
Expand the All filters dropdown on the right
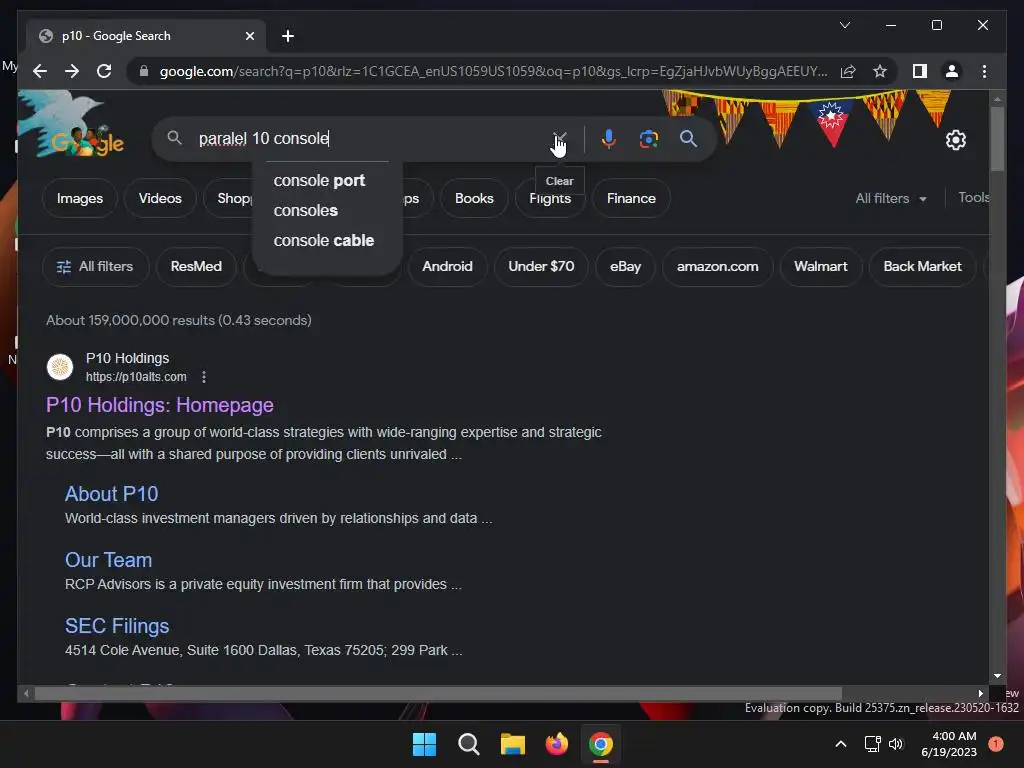click(x=891, y=198)
